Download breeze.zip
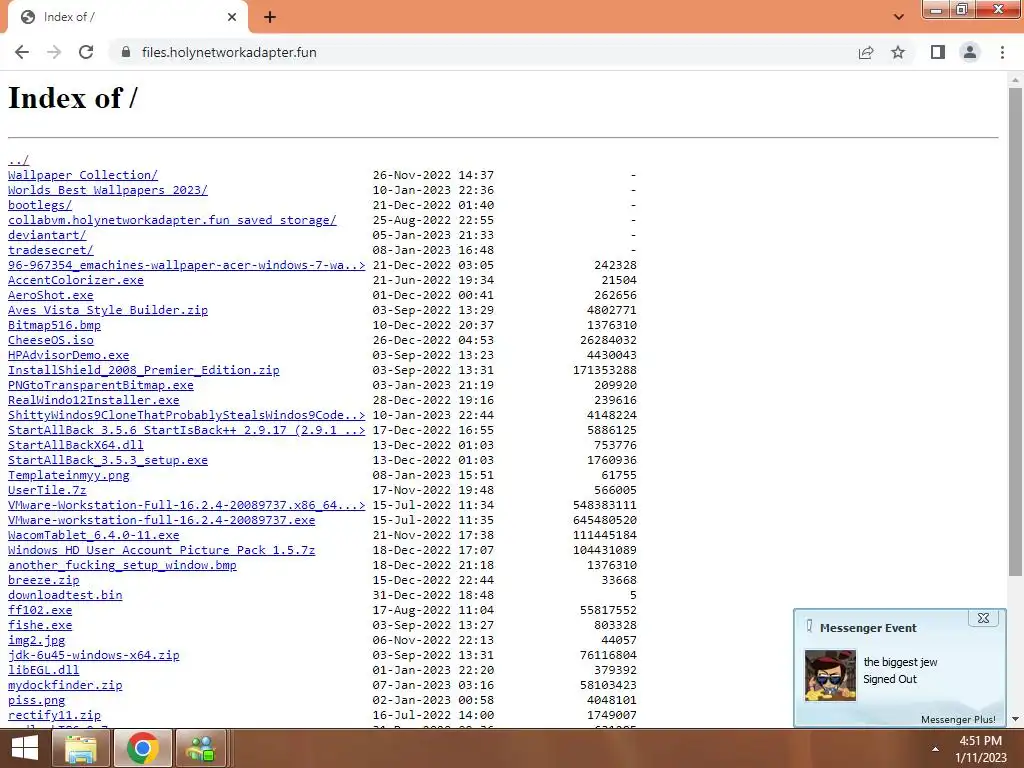Image resolution: width=1024 pixels, height=768 pixels. [44, 581]
